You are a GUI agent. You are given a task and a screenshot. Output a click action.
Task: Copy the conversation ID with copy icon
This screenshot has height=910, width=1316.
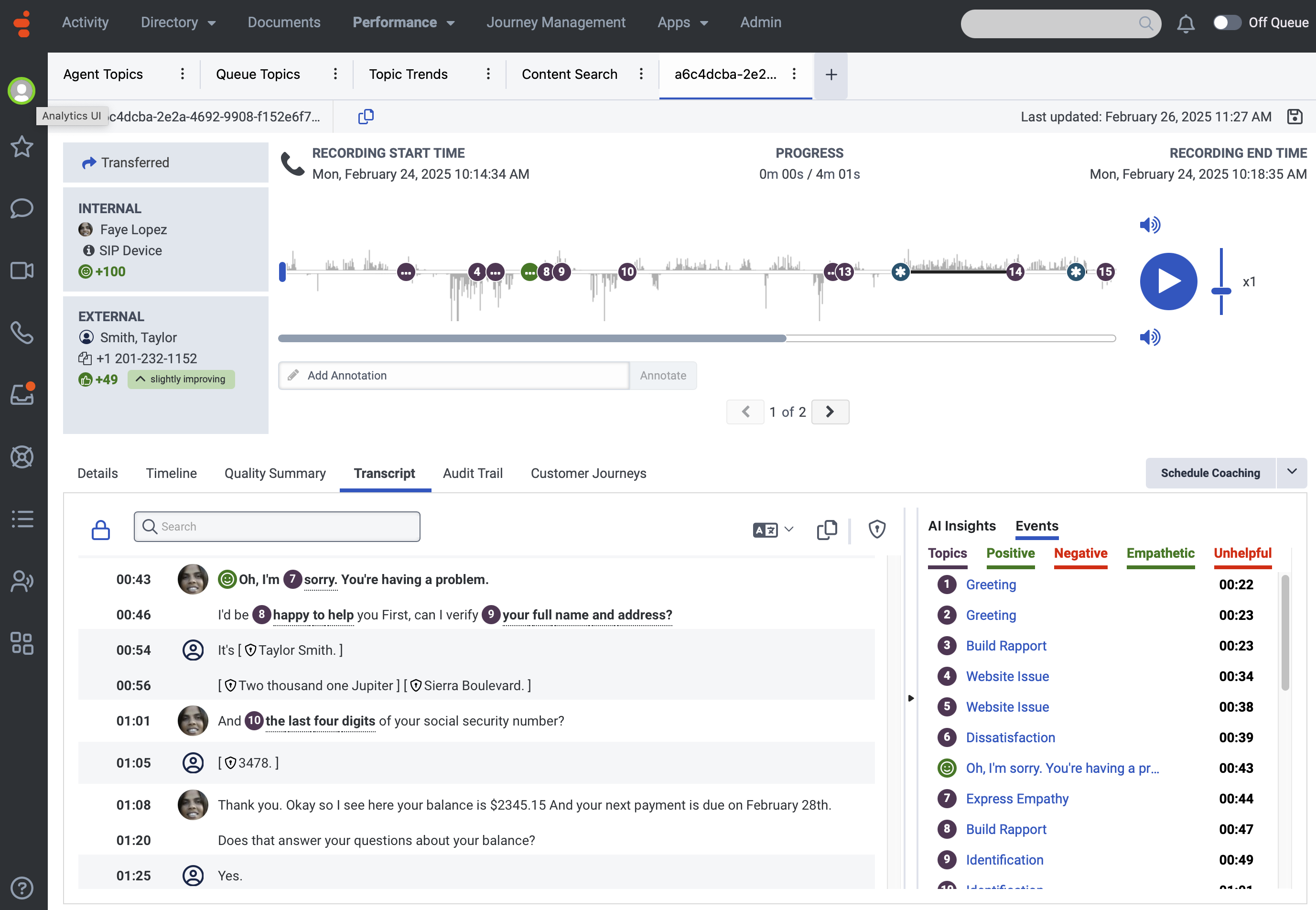tap(366, 117)
